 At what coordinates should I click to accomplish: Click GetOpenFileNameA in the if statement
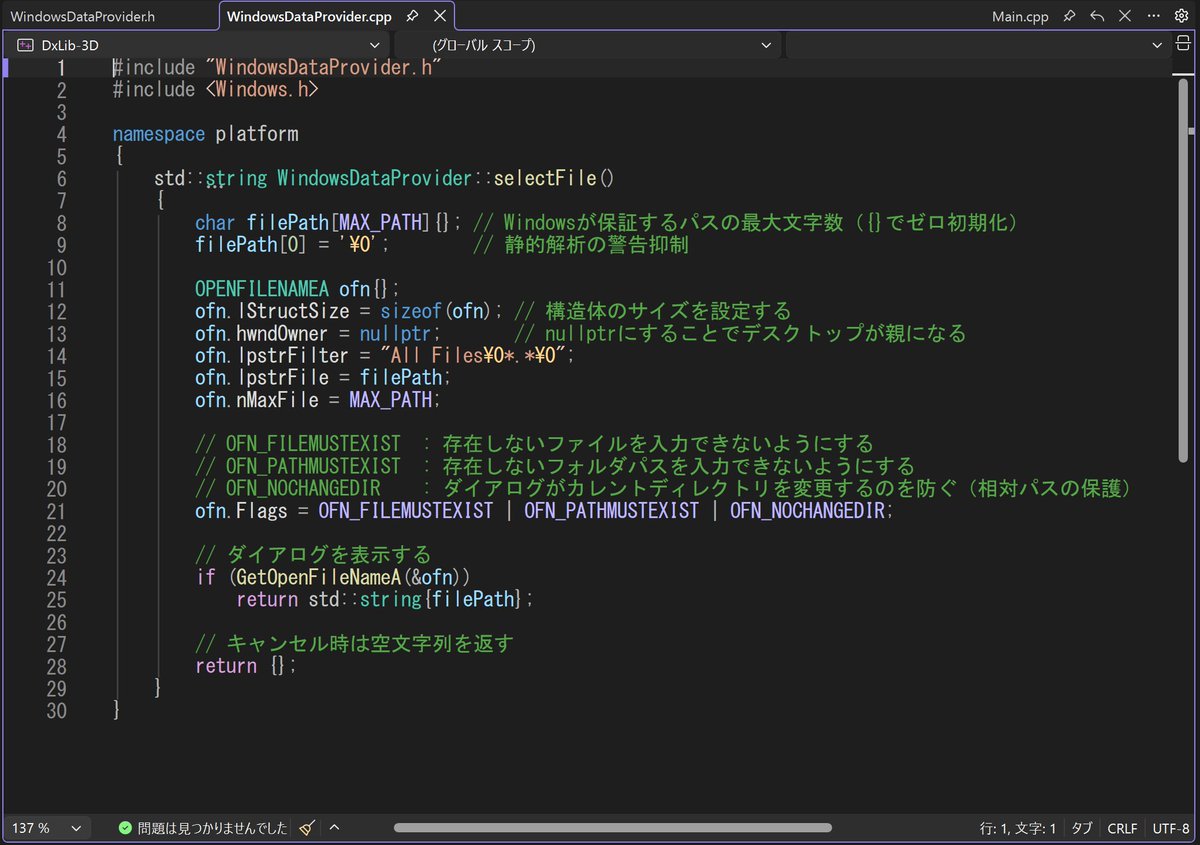(x=319, y=577)
